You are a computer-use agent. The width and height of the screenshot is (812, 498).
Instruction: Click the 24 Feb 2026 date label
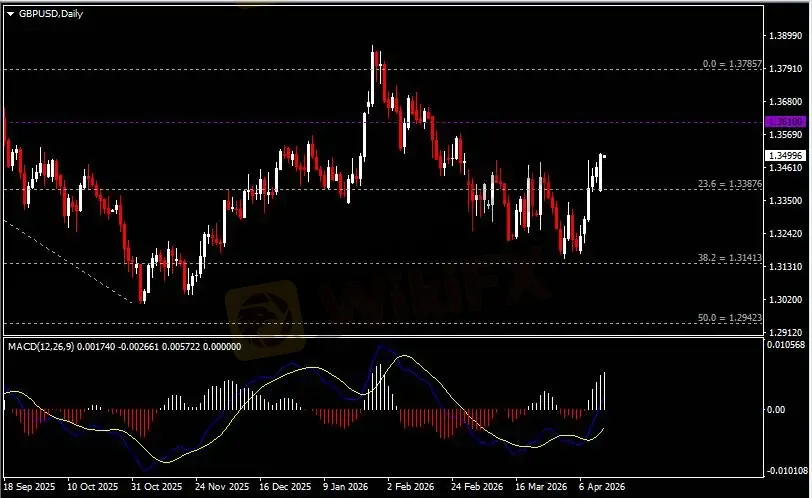pyautogui.click(x=476, y=487)
